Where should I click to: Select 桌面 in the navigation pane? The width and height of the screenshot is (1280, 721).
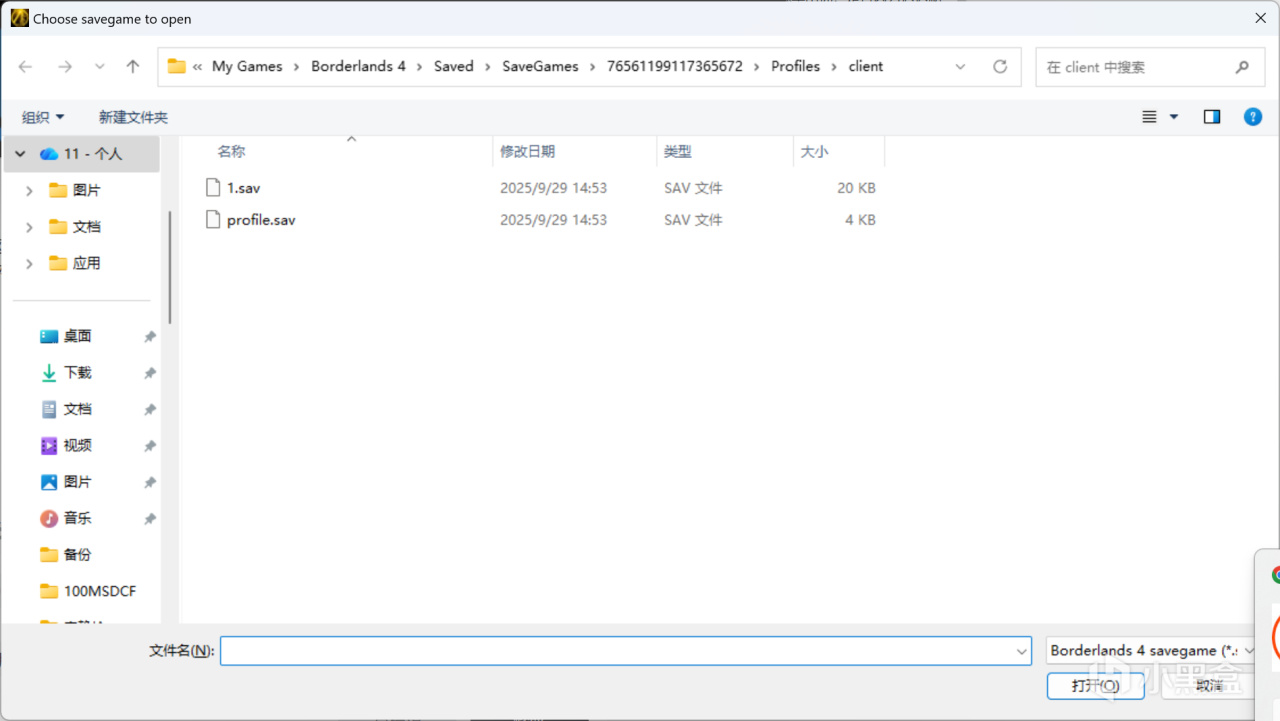click(x=78, y=337)
